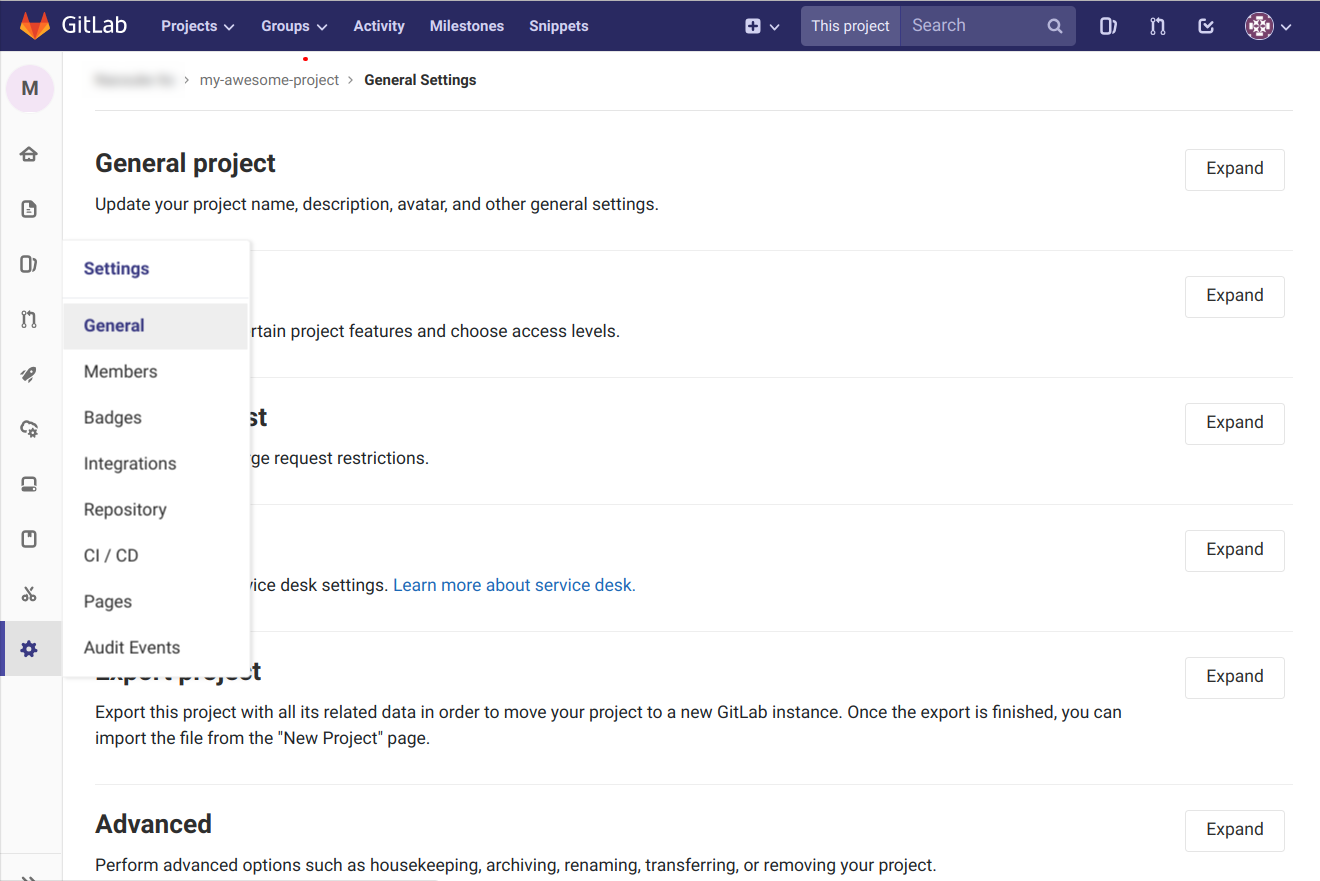Expand the General project section
The height and width of the screenshot is (881, 1320).
1234,168
